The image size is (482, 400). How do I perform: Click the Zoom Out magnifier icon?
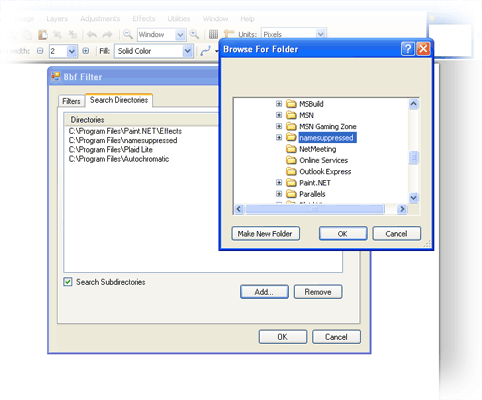pyautogui.click(x=128, y=34)
